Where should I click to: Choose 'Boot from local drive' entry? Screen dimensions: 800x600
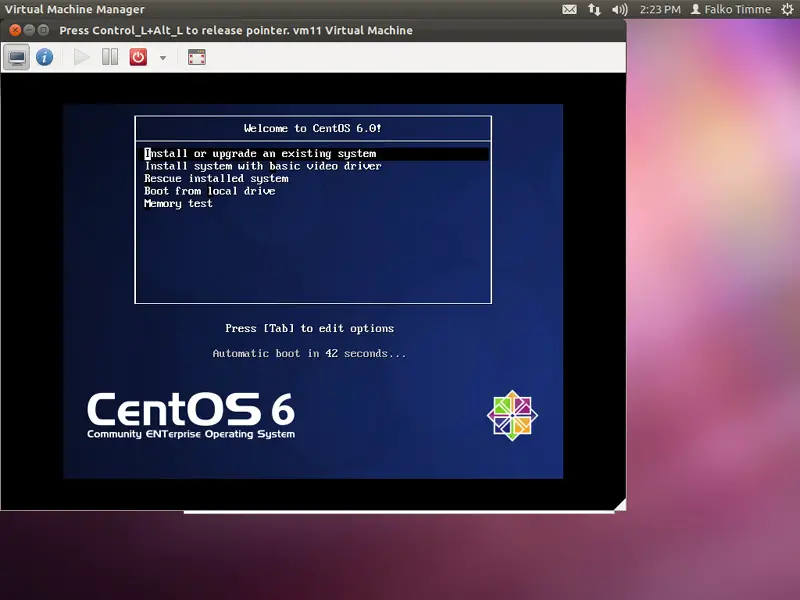coord(210,191)
